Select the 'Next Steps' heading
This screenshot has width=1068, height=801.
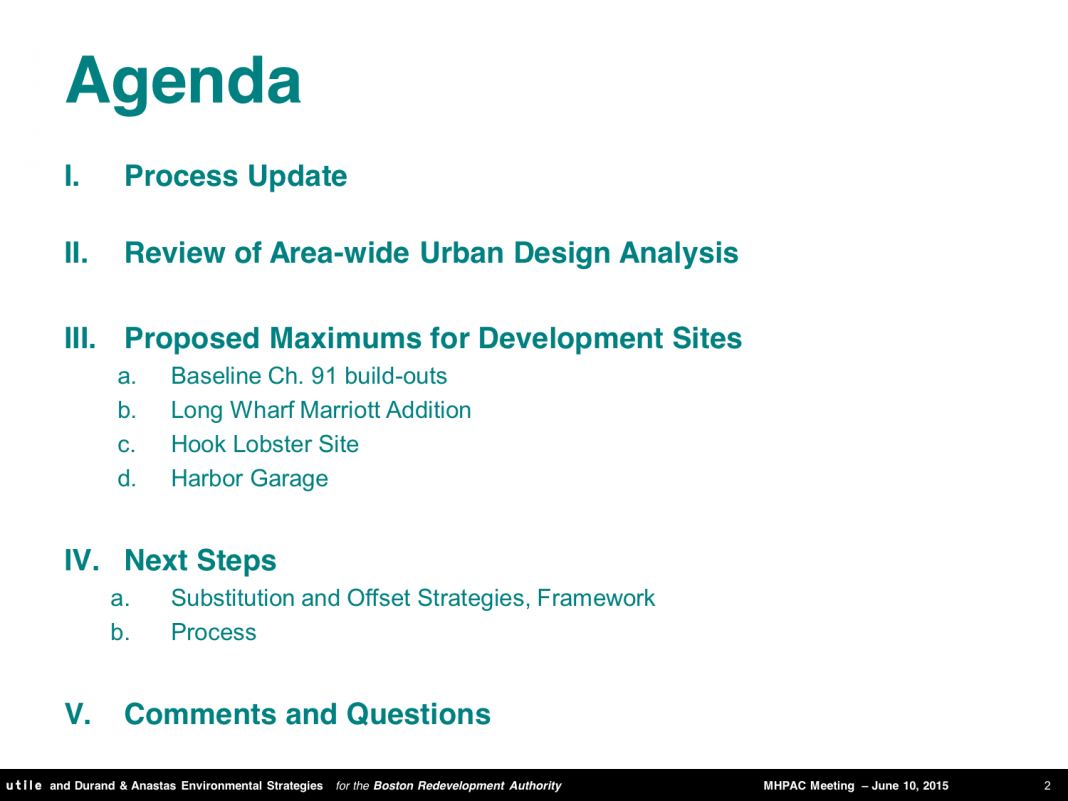(x=200, y=561)
